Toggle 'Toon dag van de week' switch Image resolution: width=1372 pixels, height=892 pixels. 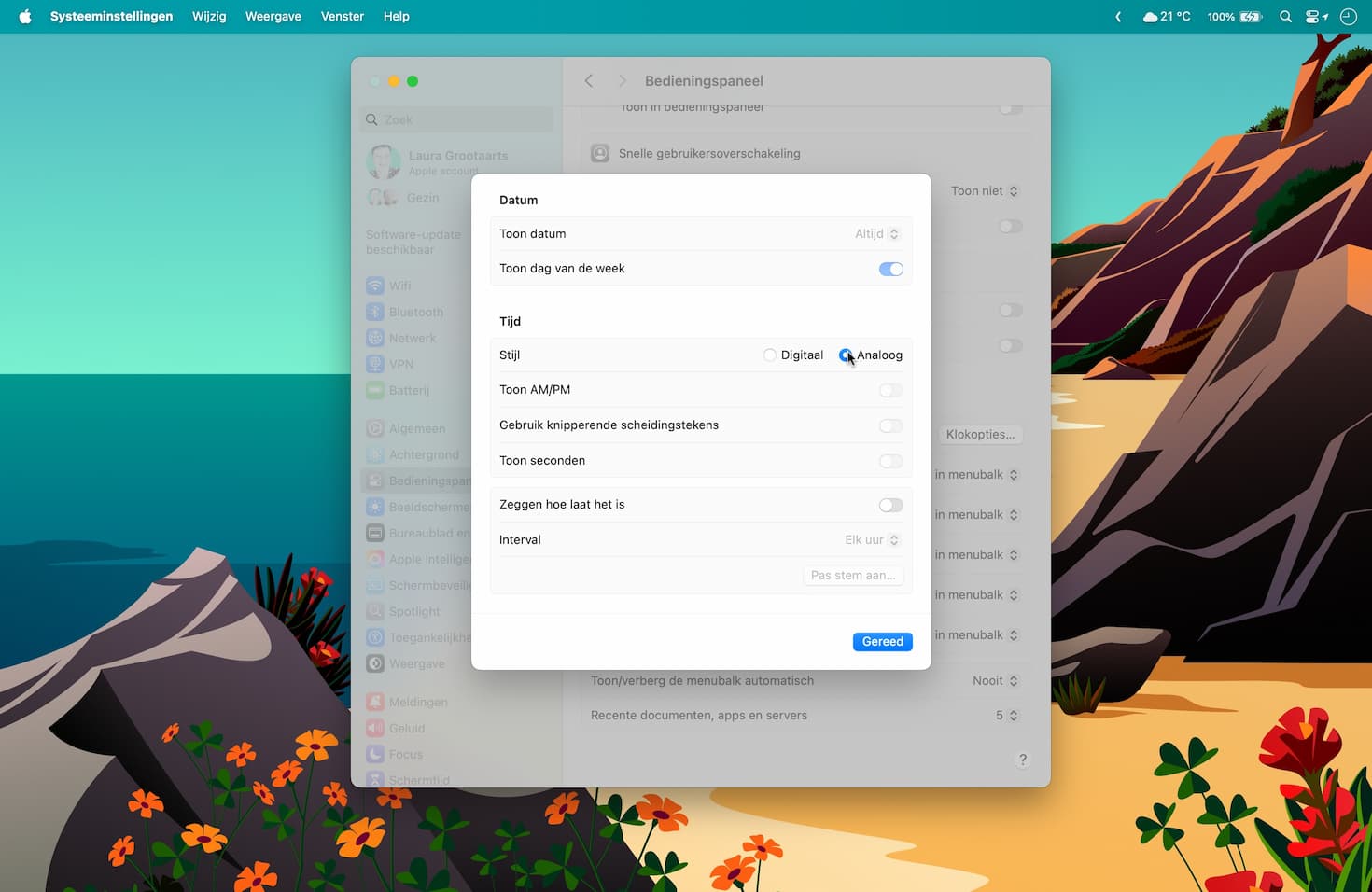pyautogui.click(x=890, y=269)
